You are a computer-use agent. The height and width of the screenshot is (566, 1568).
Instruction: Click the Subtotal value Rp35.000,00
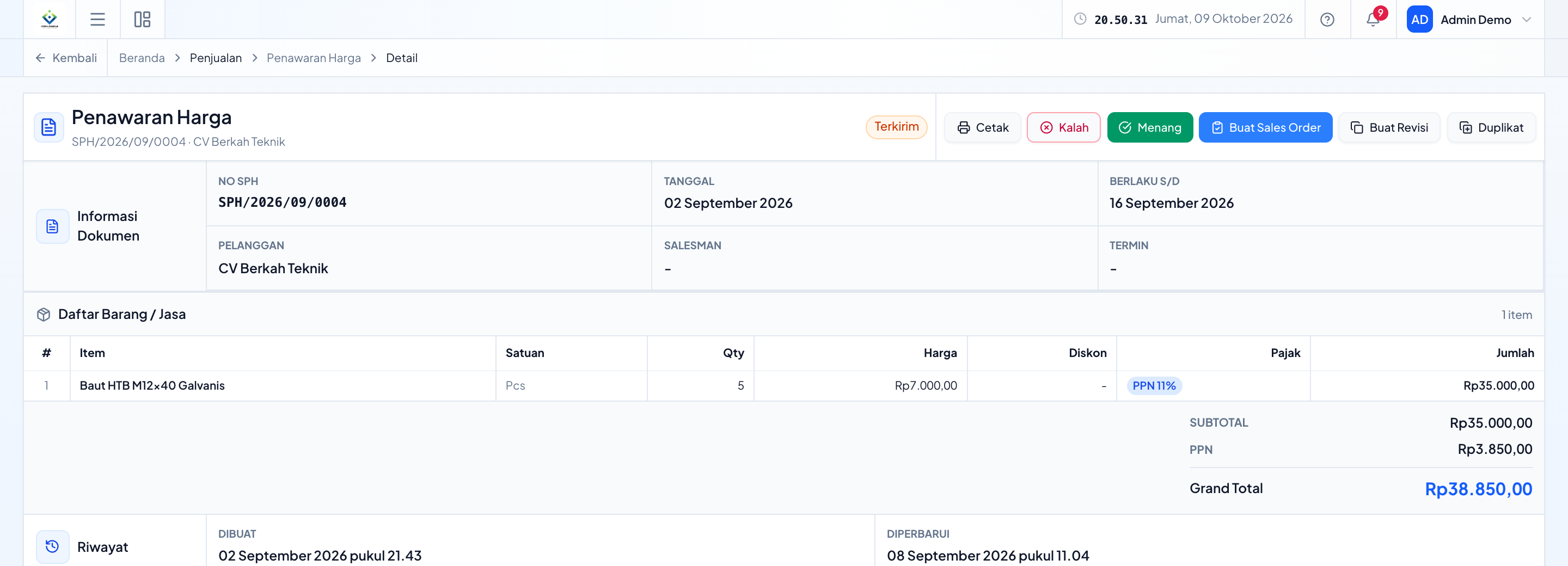pyautogui.click(x=1490, y=422)
